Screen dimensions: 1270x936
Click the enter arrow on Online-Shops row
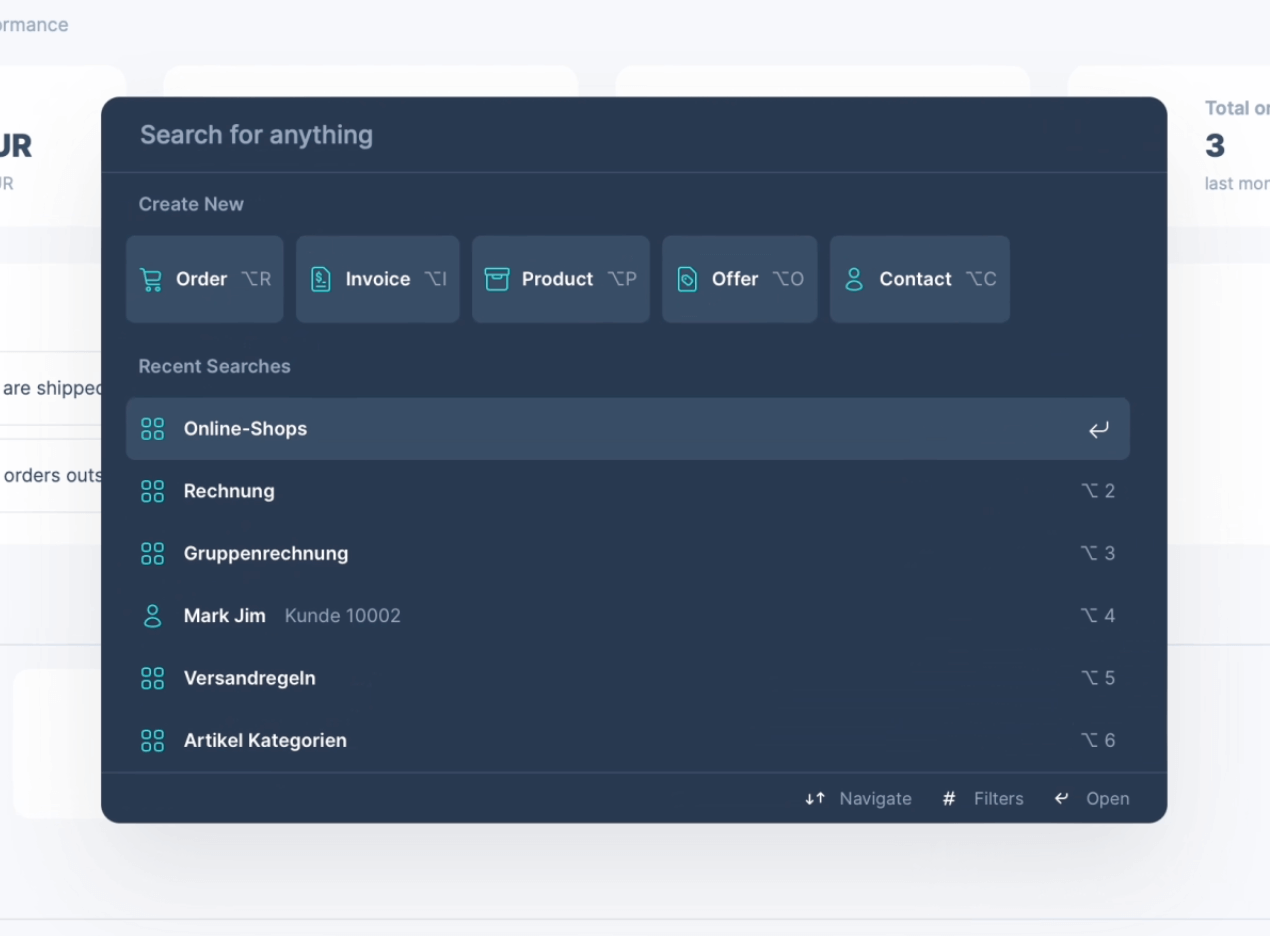coord(1098,430)
